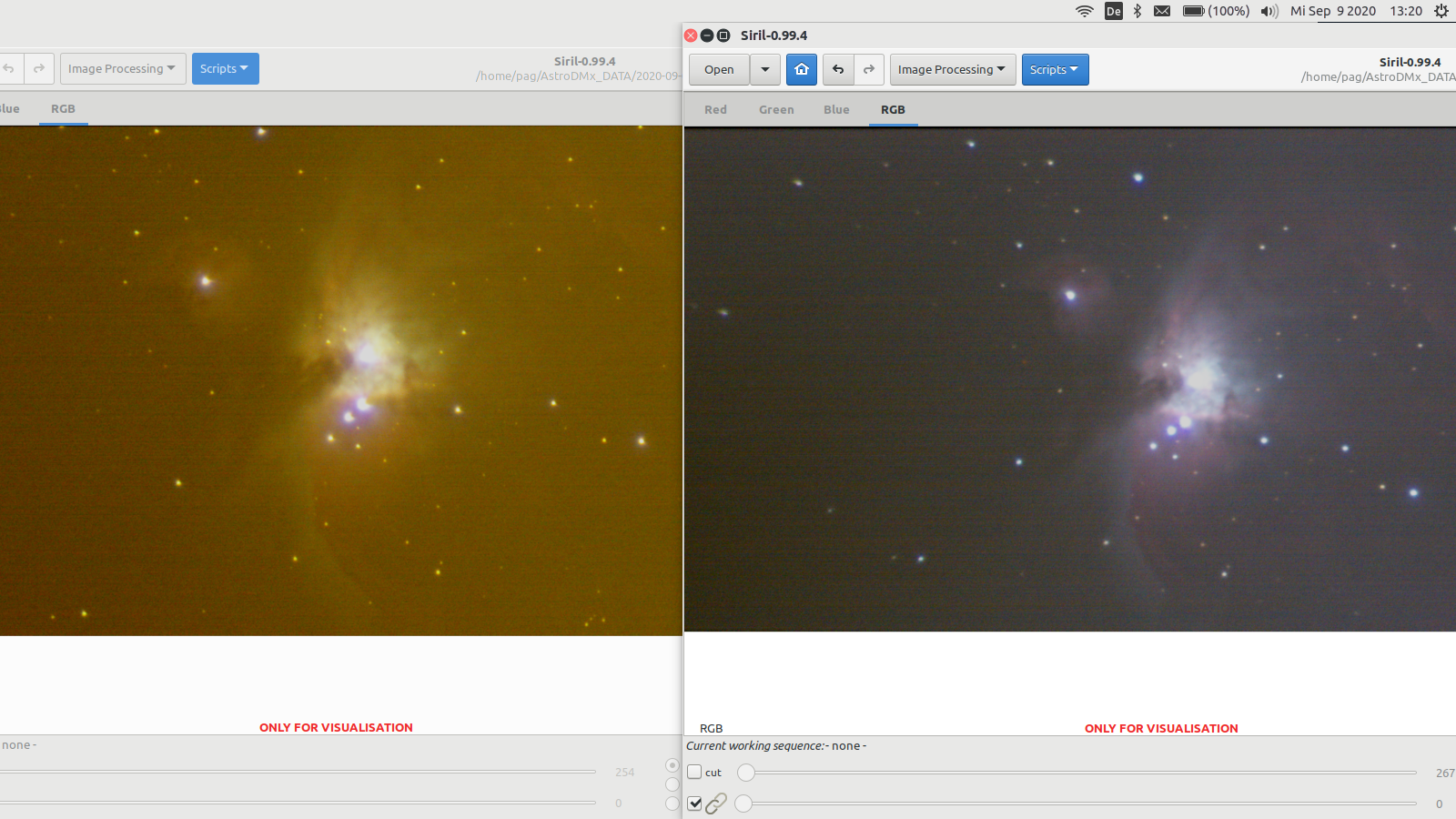Viewport: 1456px width, 819px height.
Task: Click the Open button in right window
Action: tap(719, 69)
